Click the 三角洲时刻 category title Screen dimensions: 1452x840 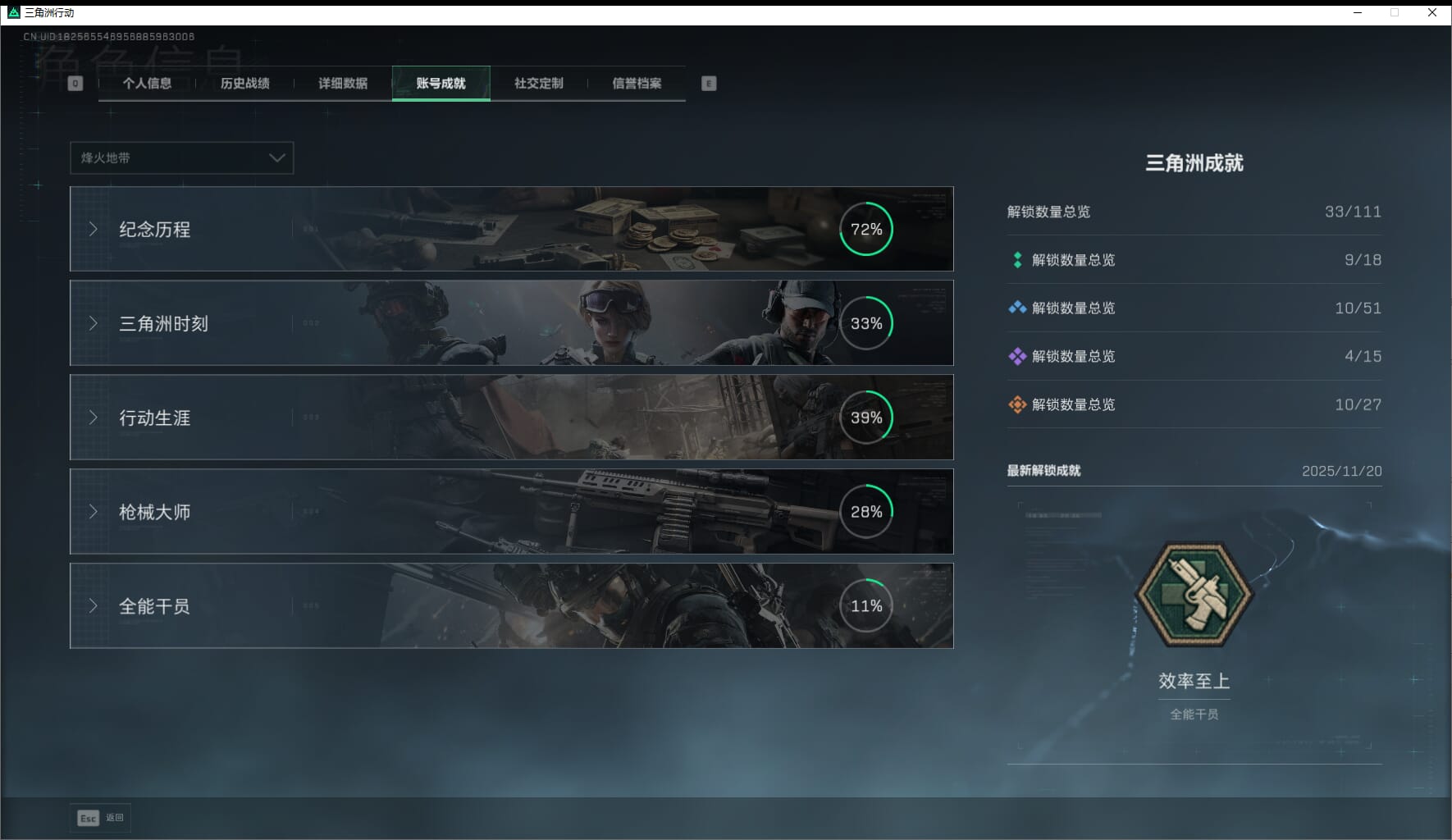(164, 324)
